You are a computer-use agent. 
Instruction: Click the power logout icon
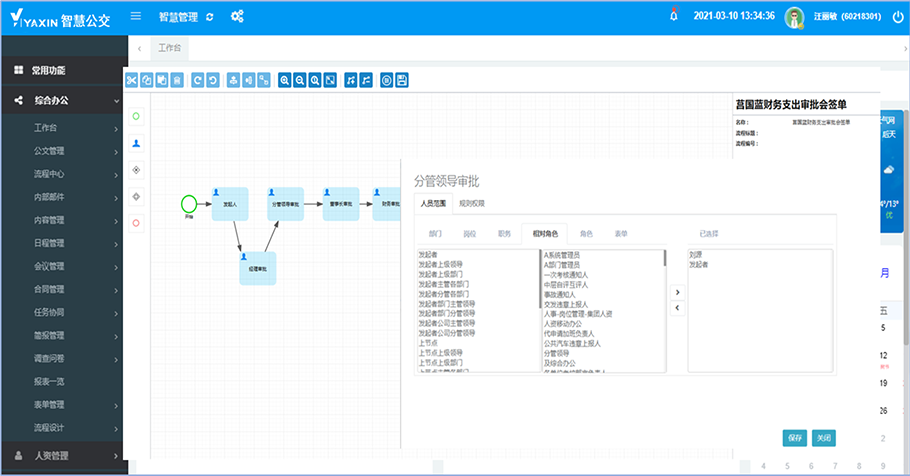coord(896,17)
